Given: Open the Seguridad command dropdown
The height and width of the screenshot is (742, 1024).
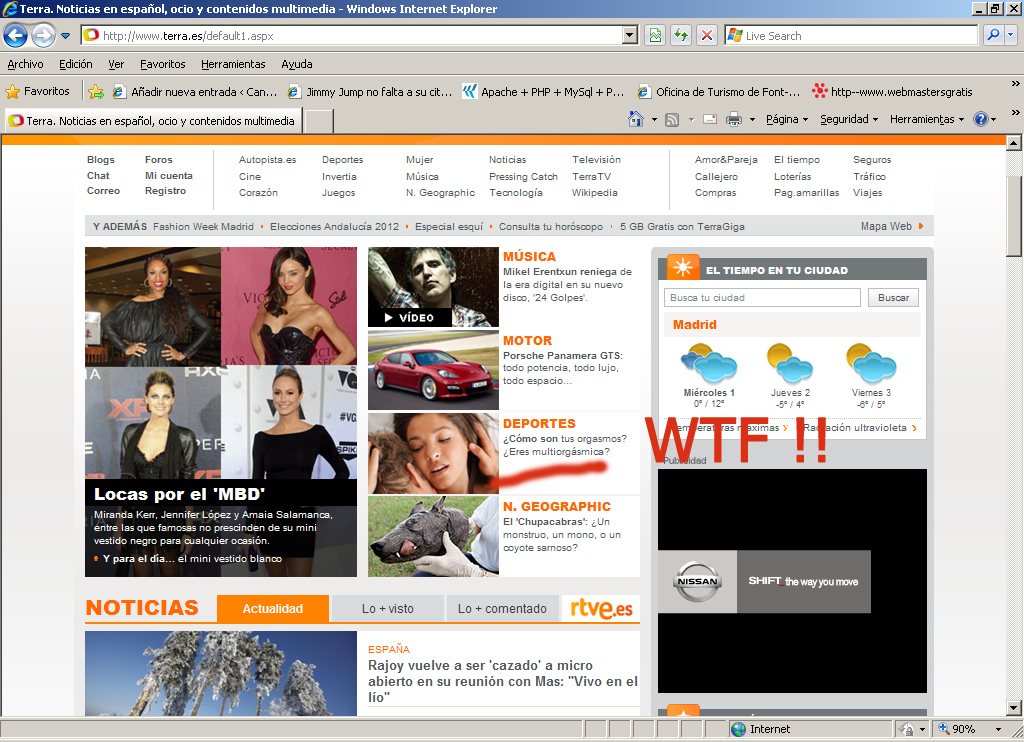Looking at the screenshot, I should tap(849, 120).
